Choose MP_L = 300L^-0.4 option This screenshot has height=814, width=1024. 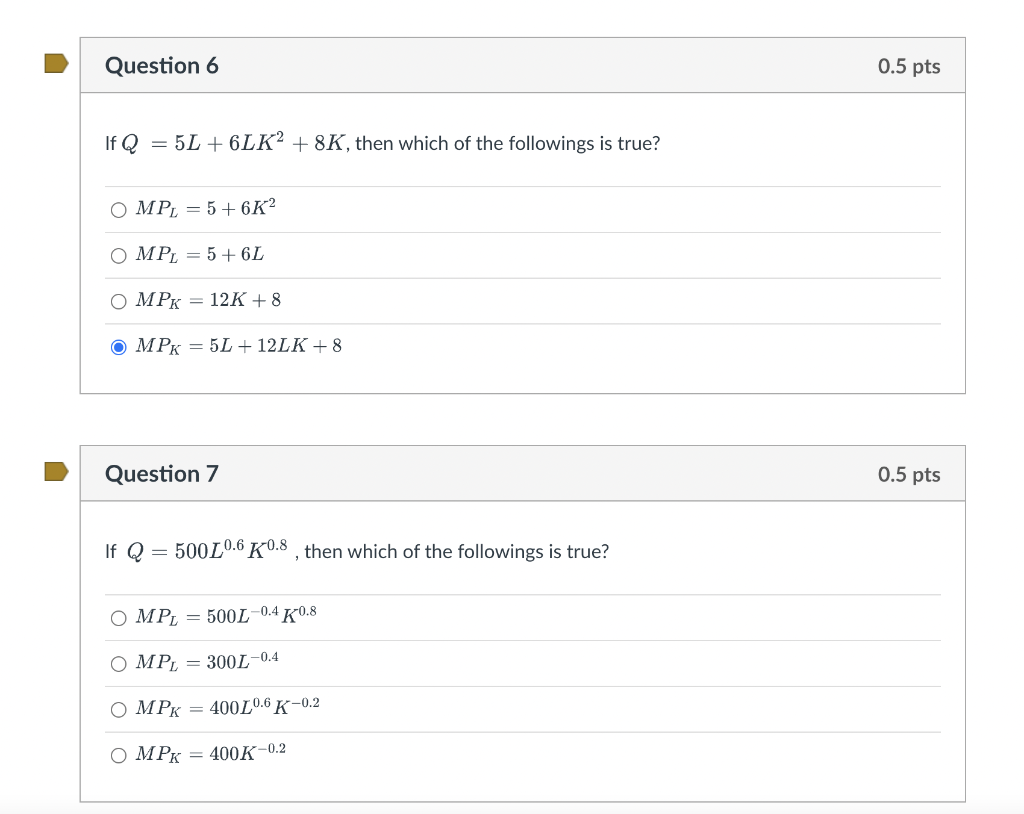[118, 663]
